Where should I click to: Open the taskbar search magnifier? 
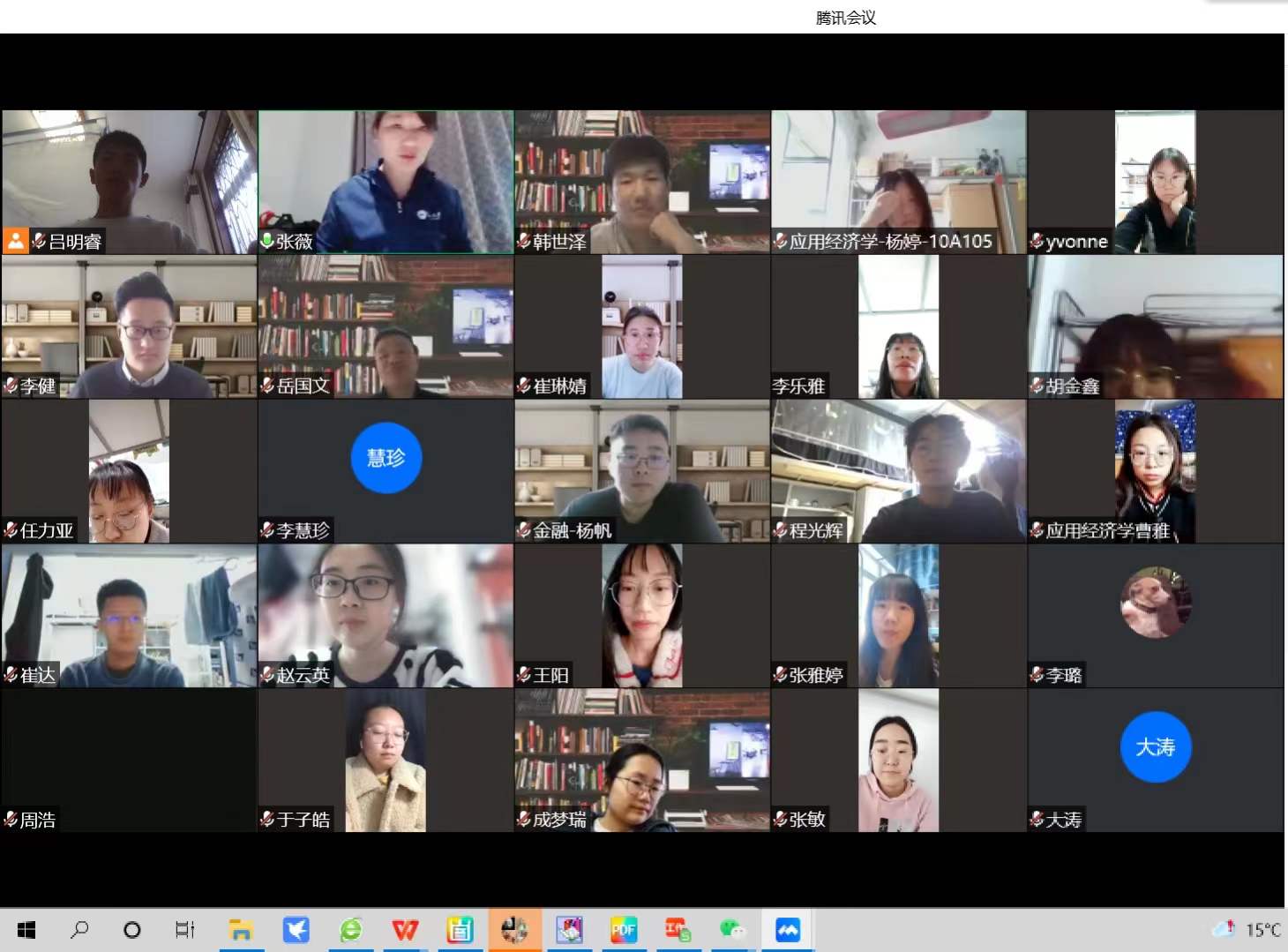click(x=79, y=930)
